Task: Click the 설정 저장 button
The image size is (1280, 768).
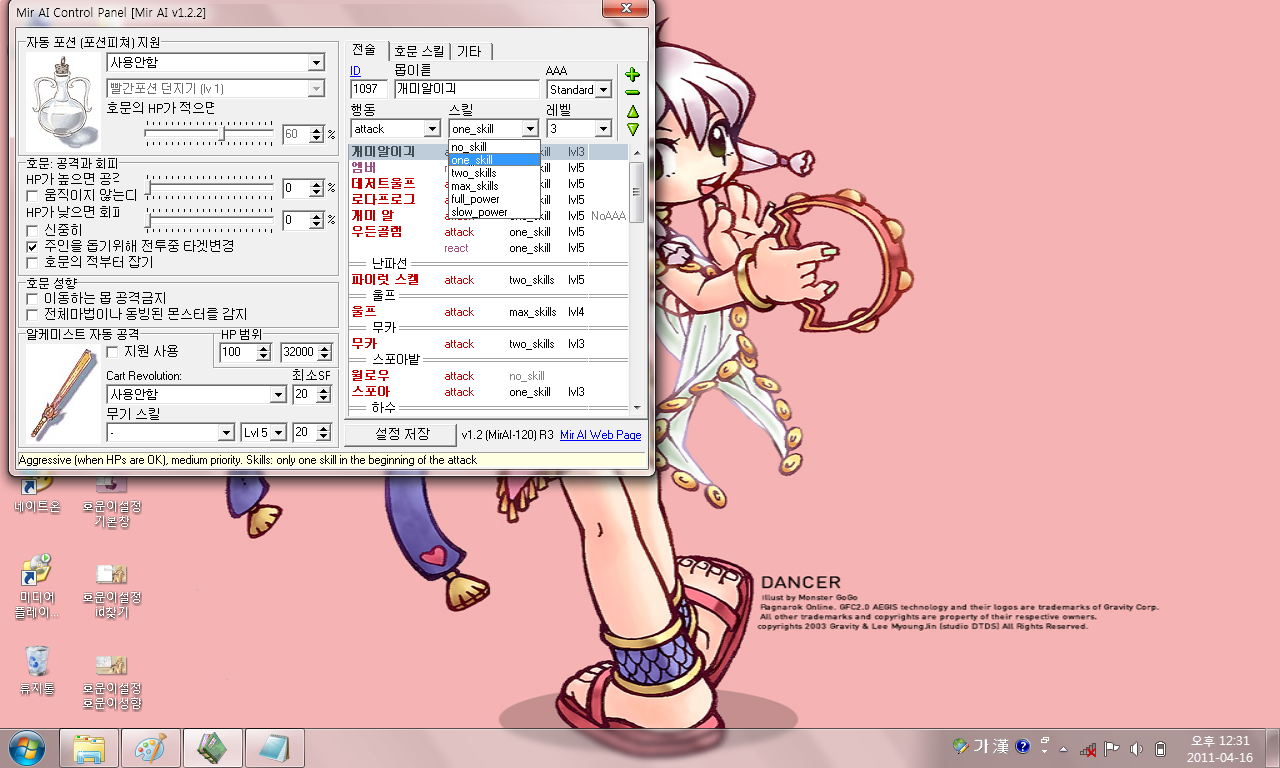Action: pos(400,434)
